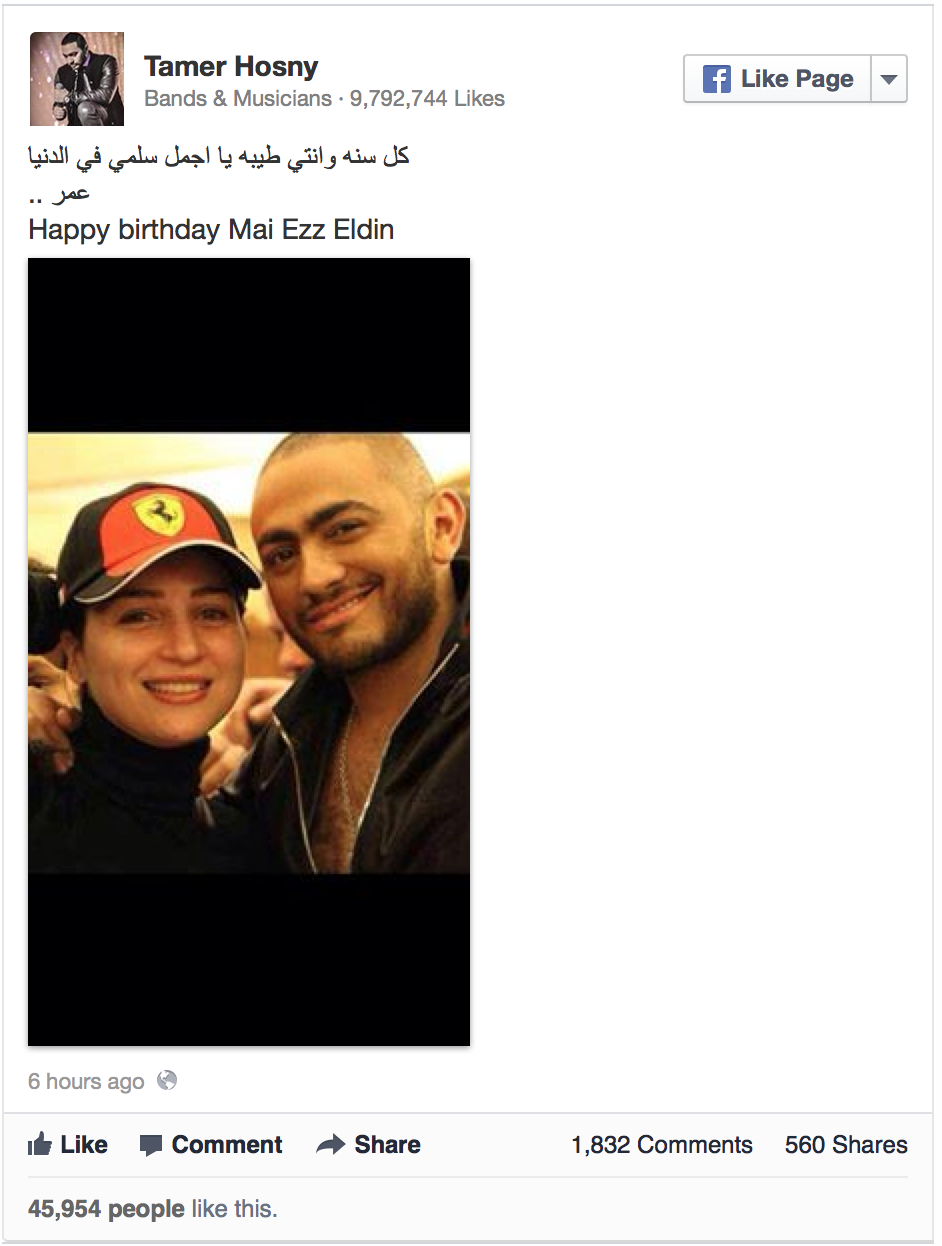Click the Share arrow icon
Screen dimensions: 942x1246
click(x=330, y=1145)
